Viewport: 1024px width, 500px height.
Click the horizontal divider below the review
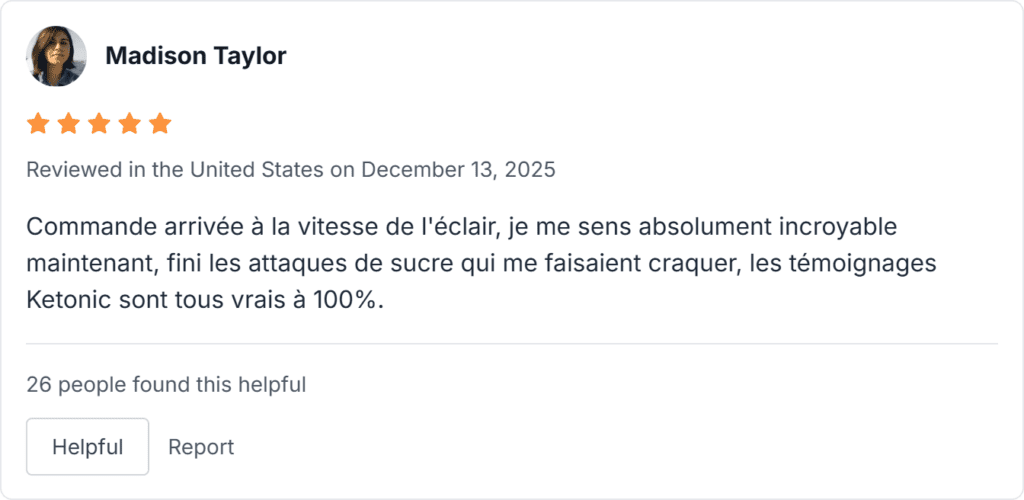pos(512,344)
